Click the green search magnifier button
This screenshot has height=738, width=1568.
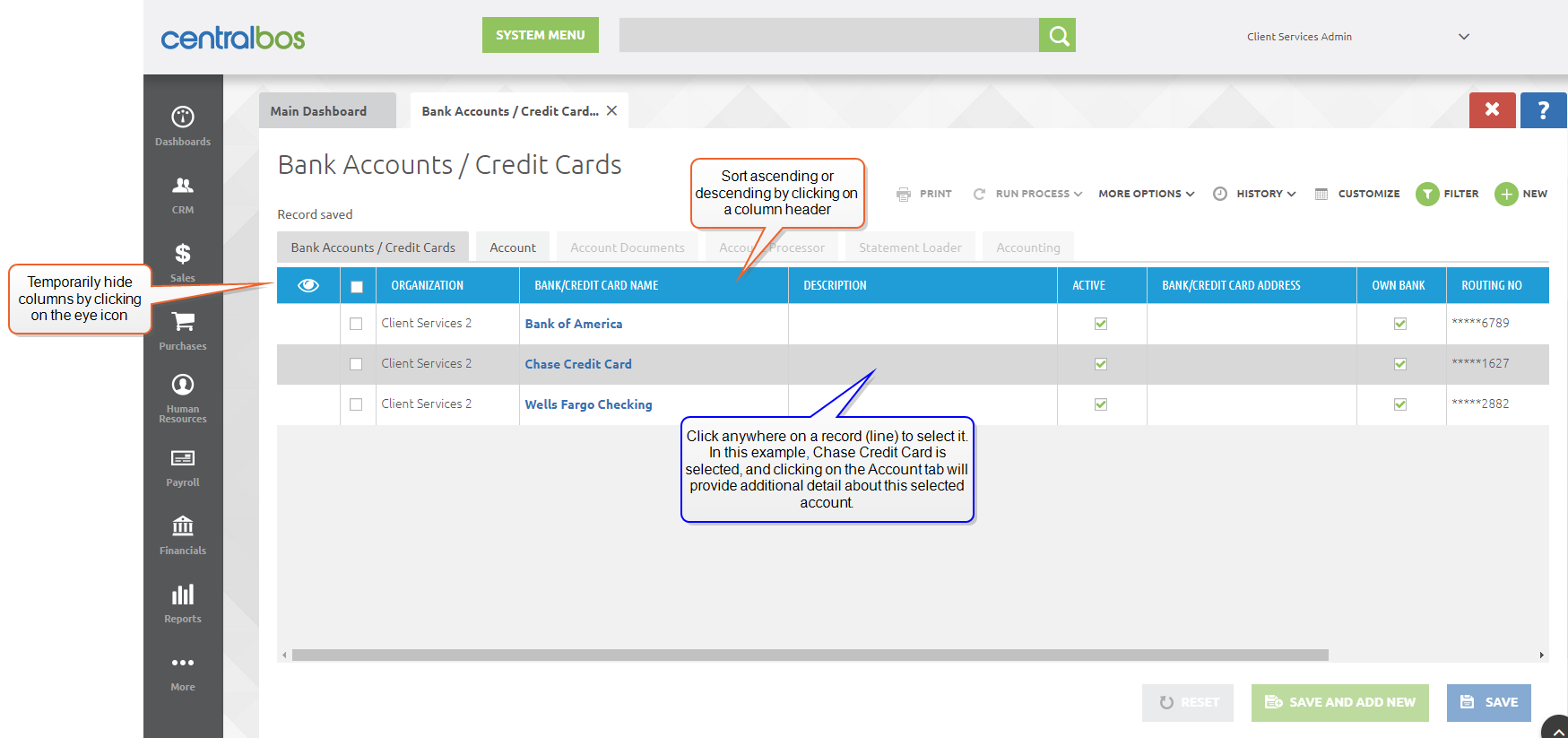click(x=1058, y=36)
